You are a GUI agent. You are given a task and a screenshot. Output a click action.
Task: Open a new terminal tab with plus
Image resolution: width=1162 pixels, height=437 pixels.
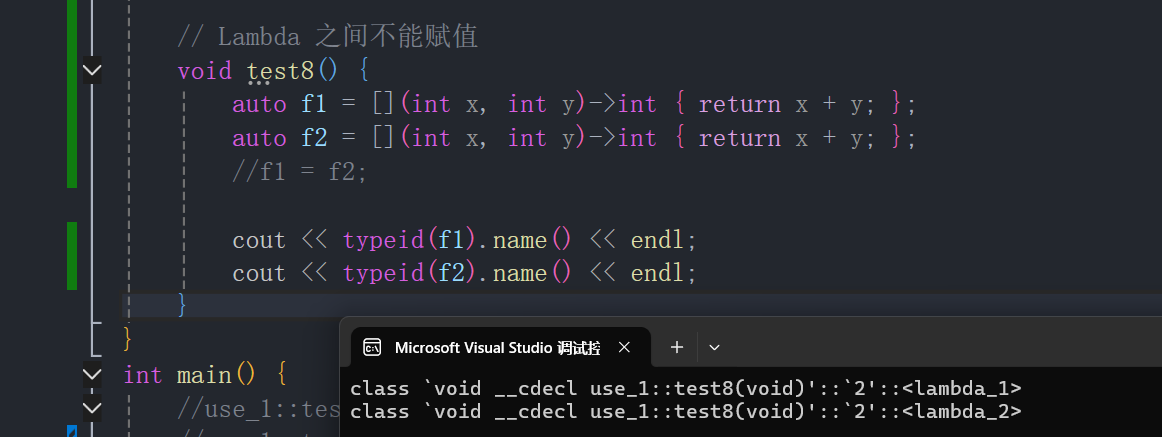coord(677,347)
